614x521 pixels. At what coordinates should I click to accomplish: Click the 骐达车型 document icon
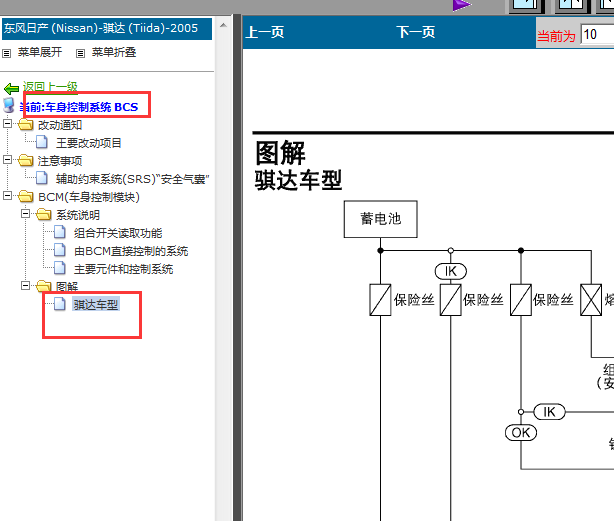click(x=60, y=304)
